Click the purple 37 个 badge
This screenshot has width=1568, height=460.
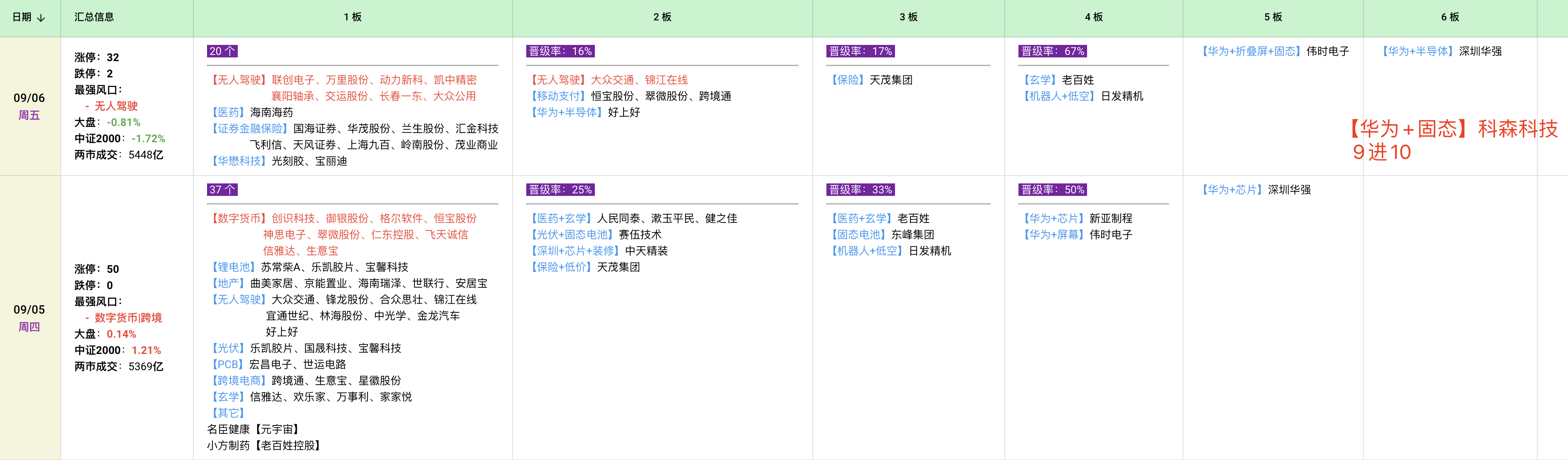point(222,190)
